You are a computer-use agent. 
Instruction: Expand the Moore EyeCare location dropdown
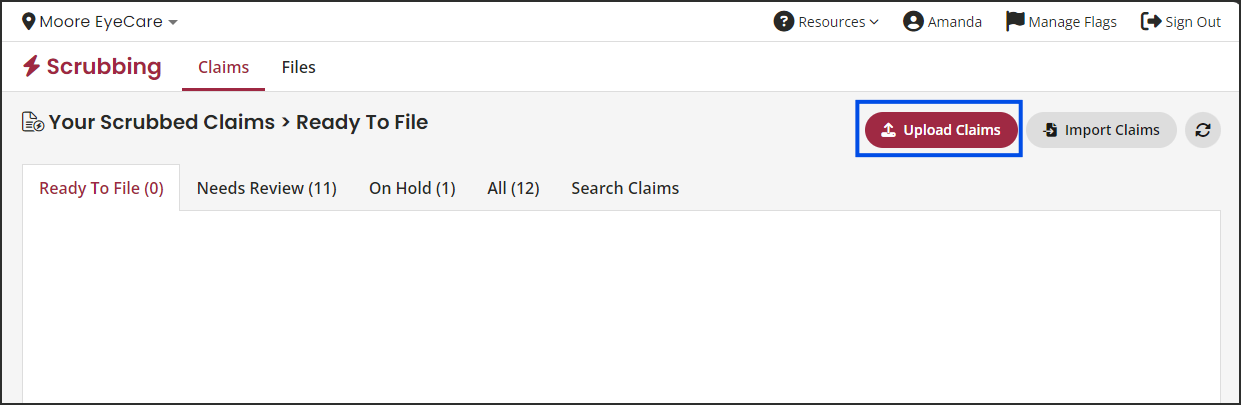tap(100, 21)
